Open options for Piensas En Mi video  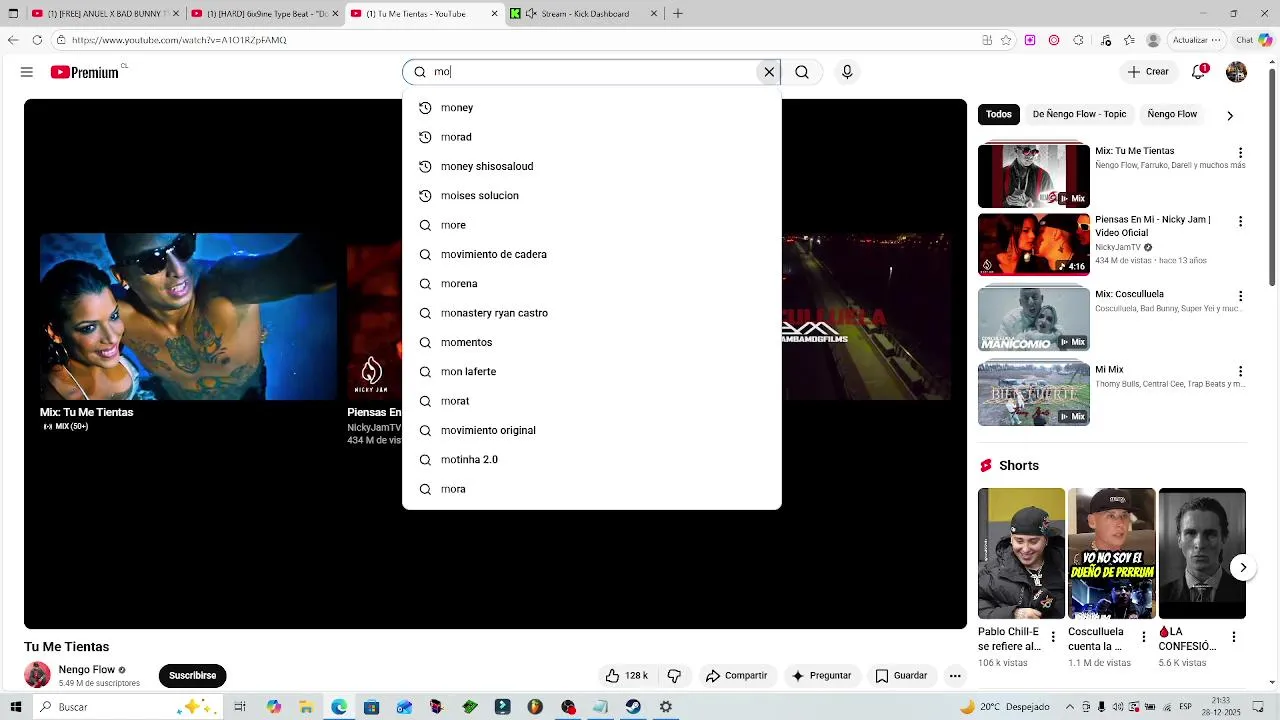click(x=1240, y=221)
